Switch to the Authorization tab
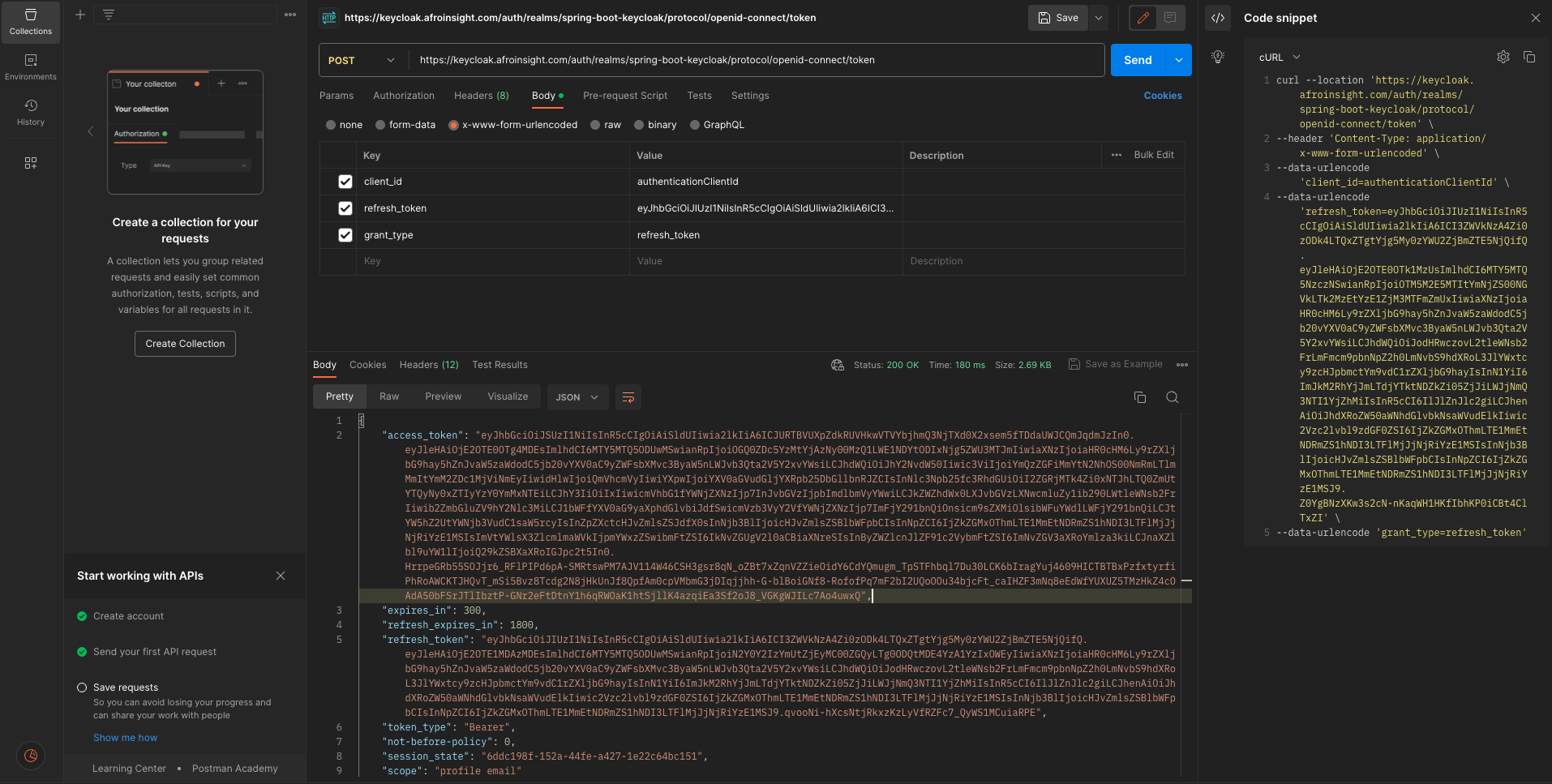This screenshot has width=1552, height=784. tap(404, 96)
